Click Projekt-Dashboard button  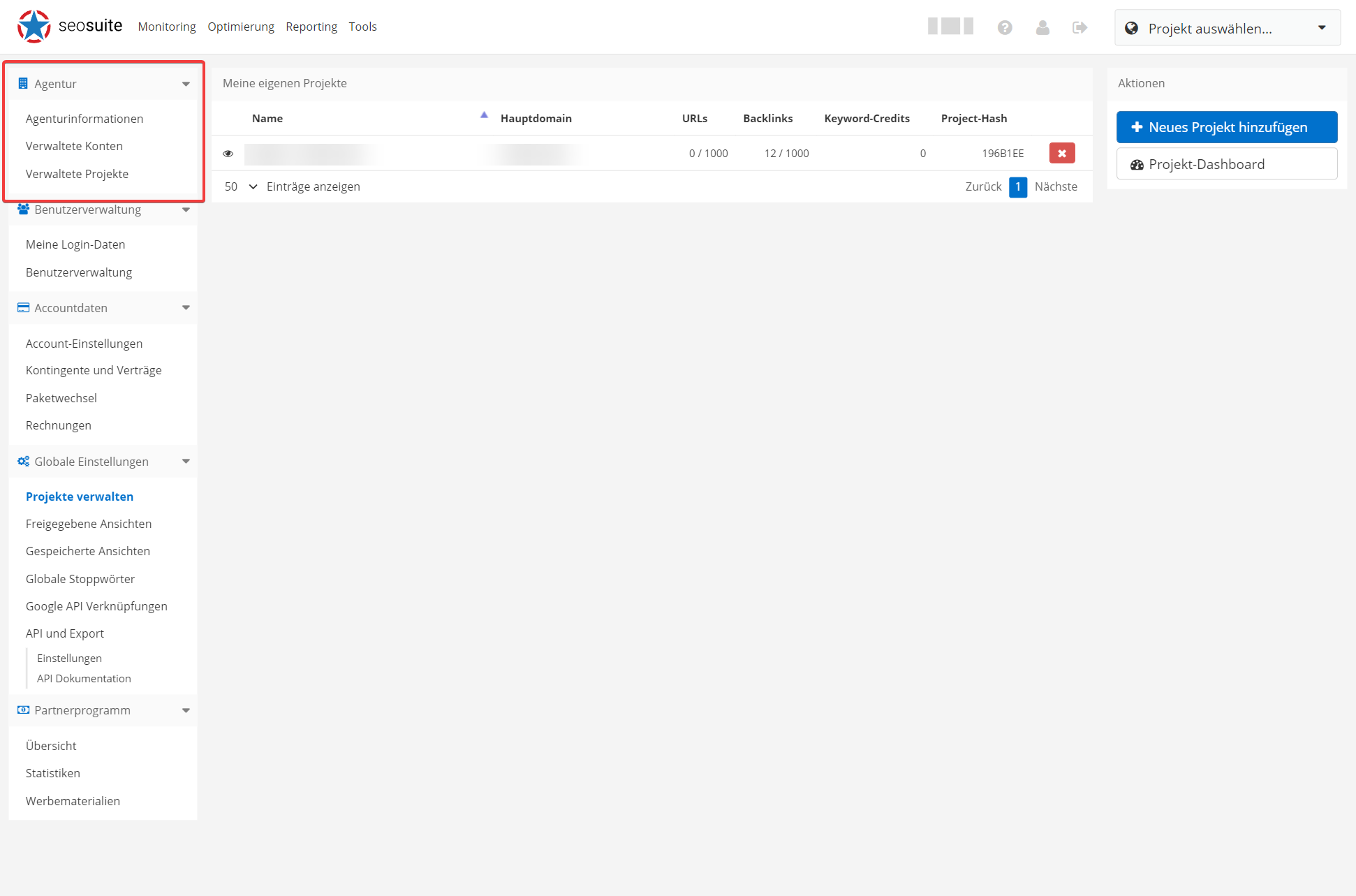coord(1225,163)
